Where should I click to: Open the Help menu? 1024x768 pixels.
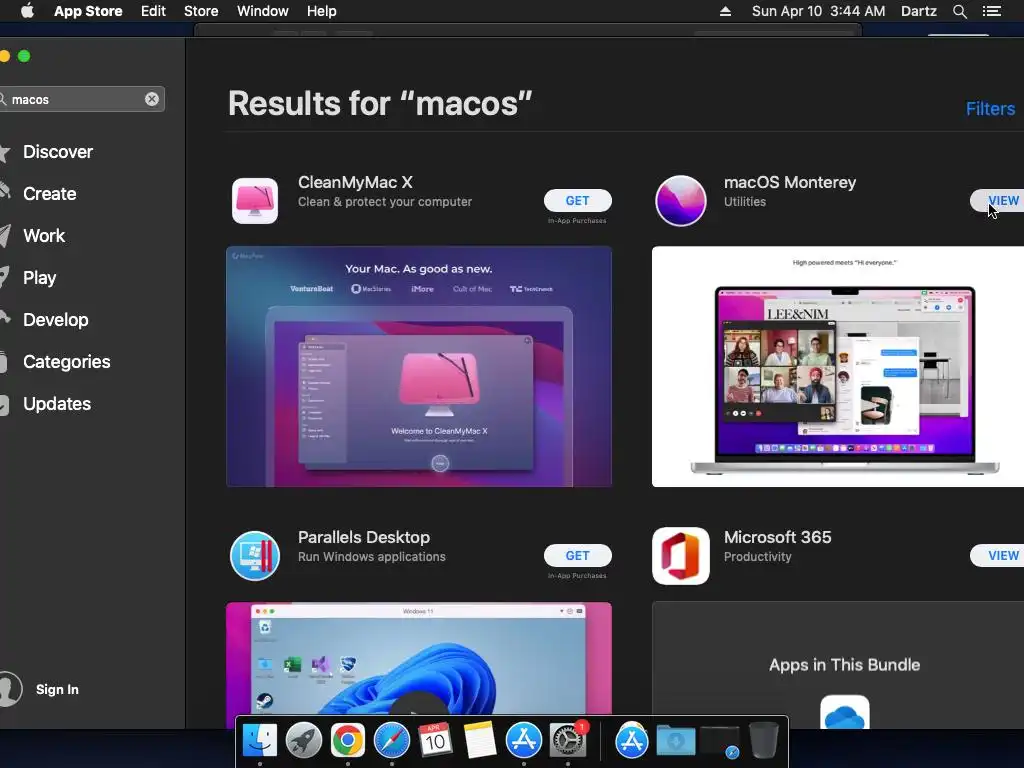[321, 11]
